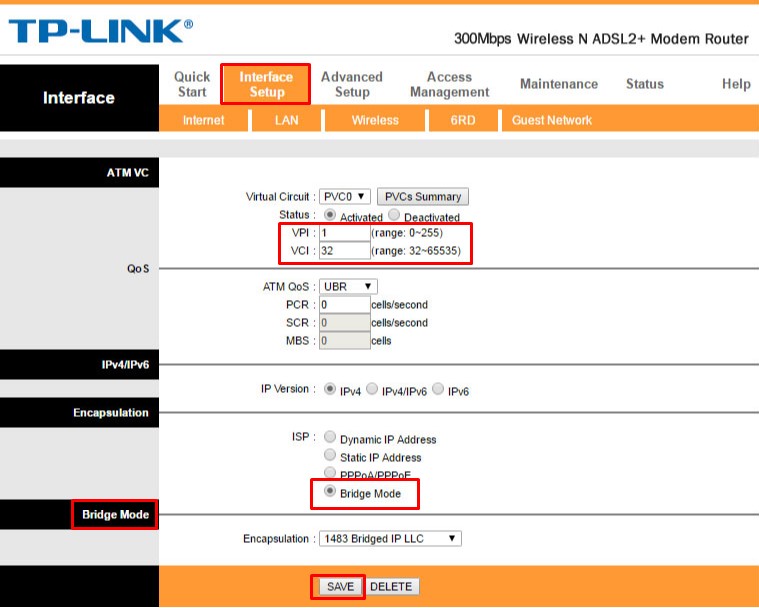Select Dynamic IP Address ISP option
The image size is (759, 608).
pos(330,437)
